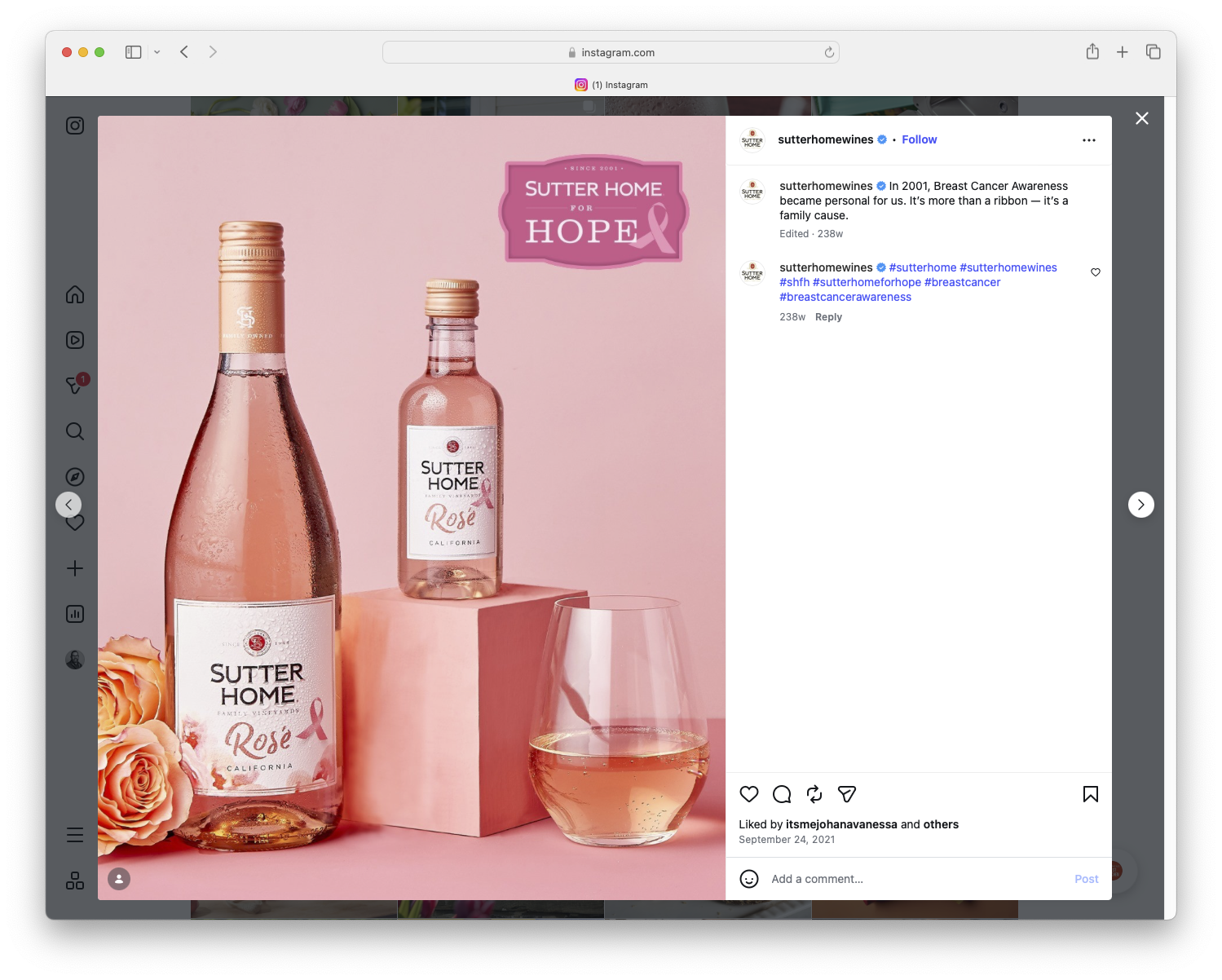
Task: Open the #breastcancerawareness hashtag link
Action: click(845, 297)
